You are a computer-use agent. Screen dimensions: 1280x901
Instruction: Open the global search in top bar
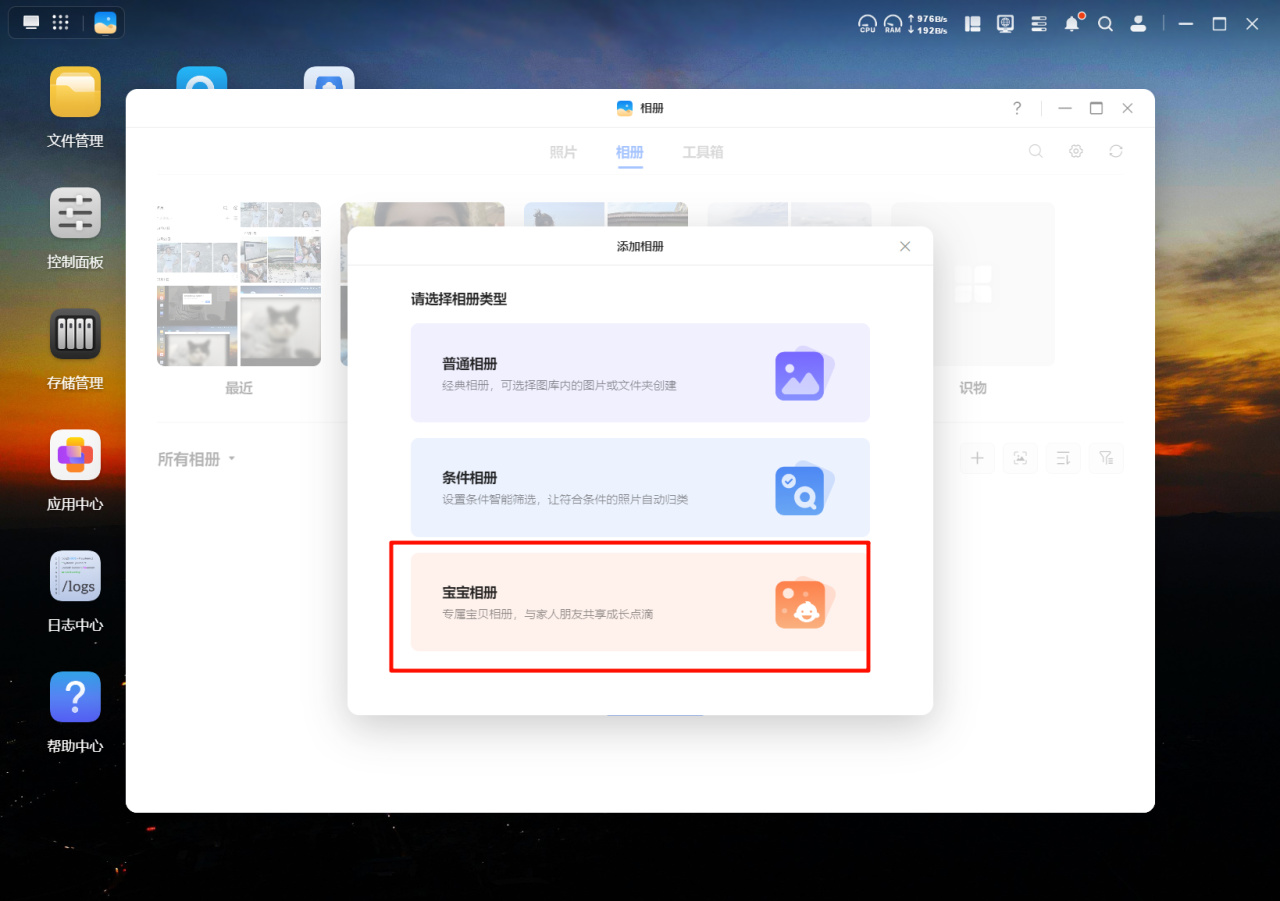(x=1105, y=24)
